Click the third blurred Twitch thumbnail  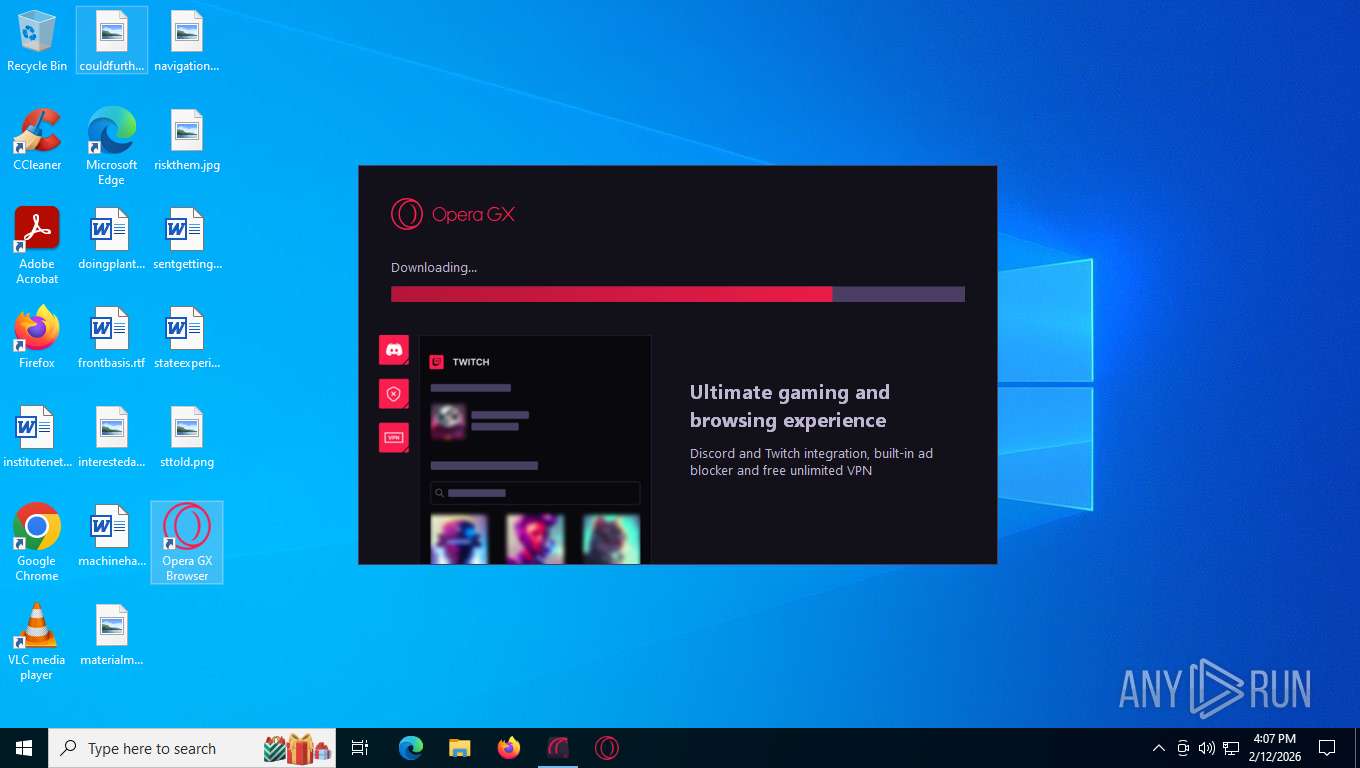[611, 539]
